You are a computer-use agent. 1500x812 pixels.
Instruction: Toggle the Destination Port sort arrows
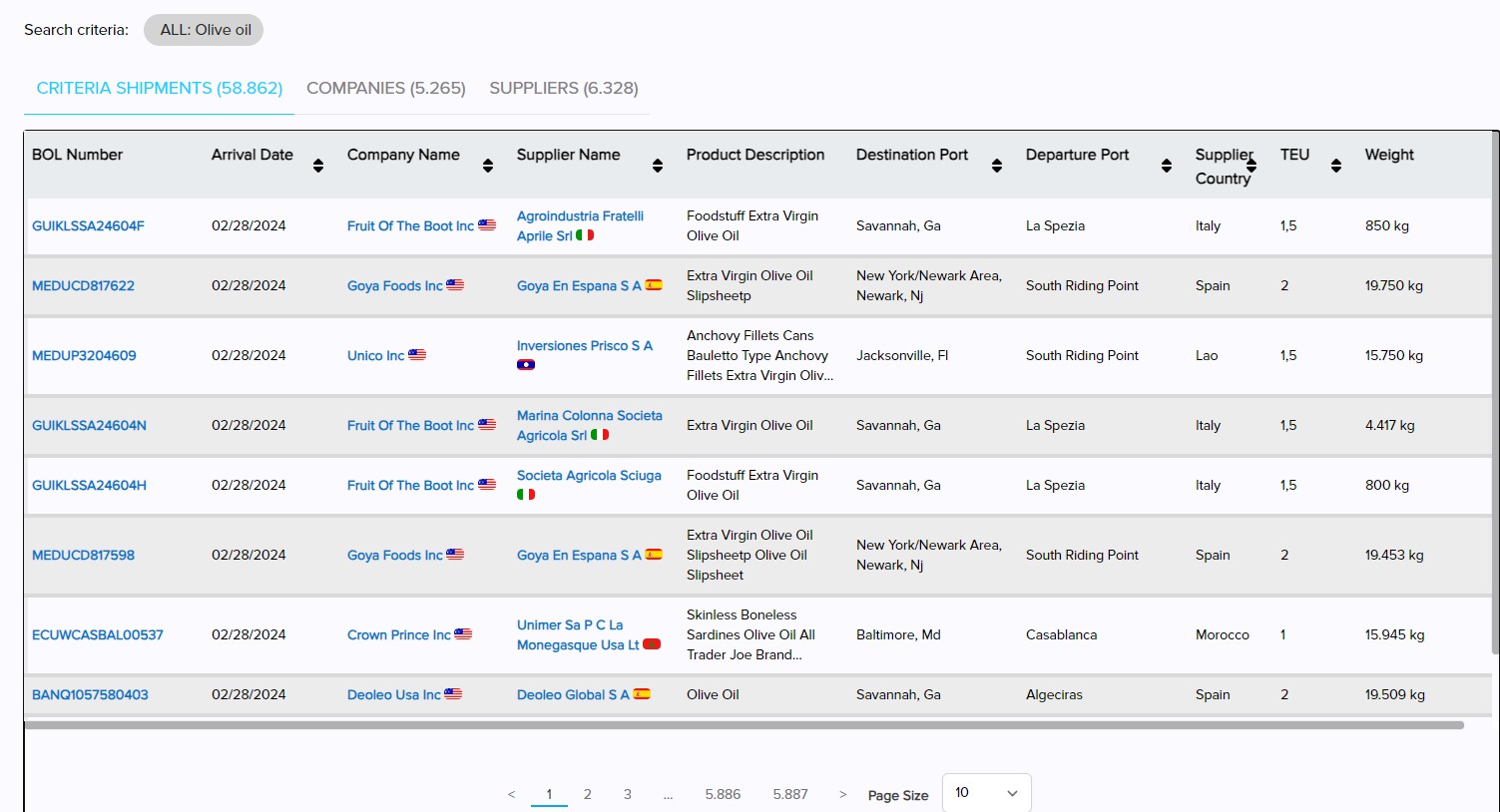(996, 166)
